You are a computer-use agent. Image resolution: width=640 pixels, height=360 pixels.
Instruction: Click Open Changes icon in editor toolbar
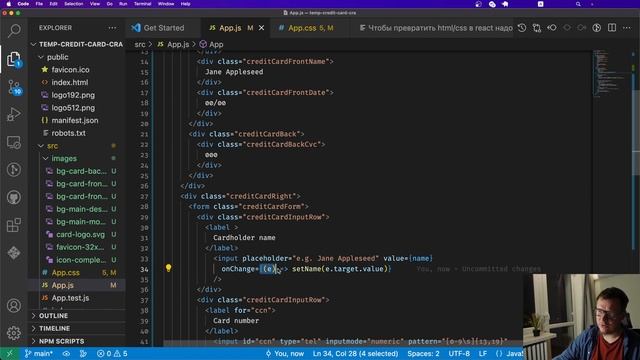[537, 28]
